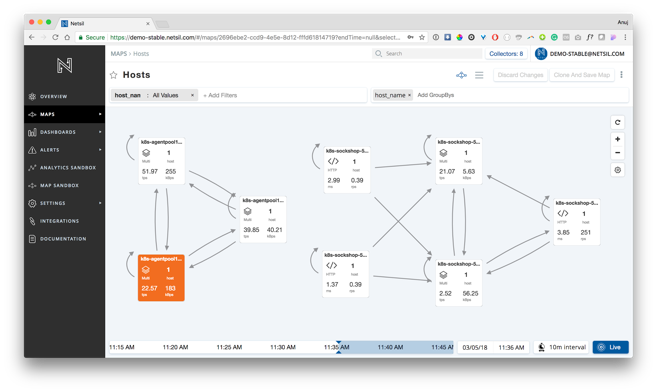
Task: Select HTTP node showing 2.99 ms
Action: coord(347,170)
